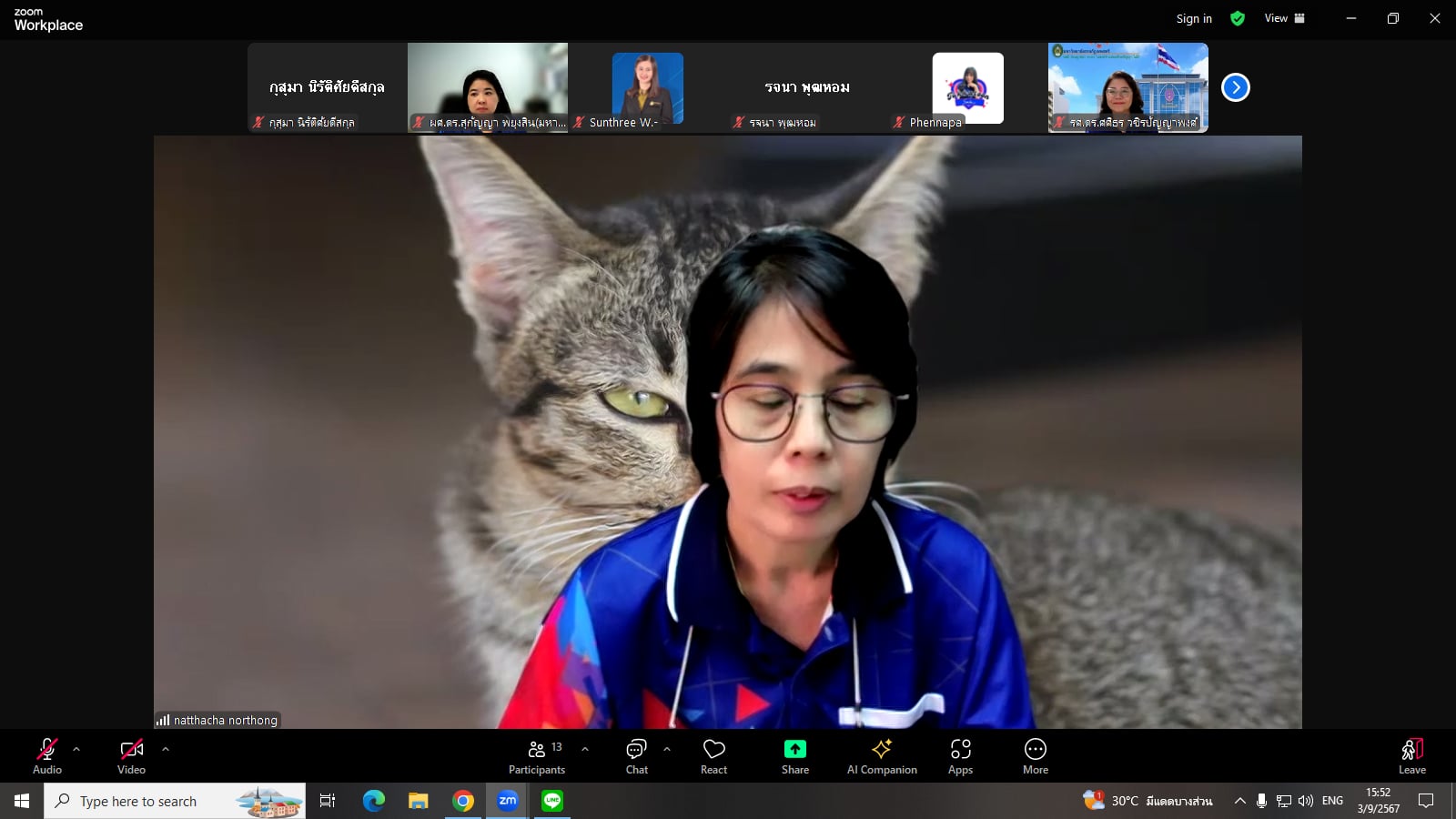This screenshot has height=819, width=1456.
Task: Click the green encryption shield icon
Action: coord(1237,18)
